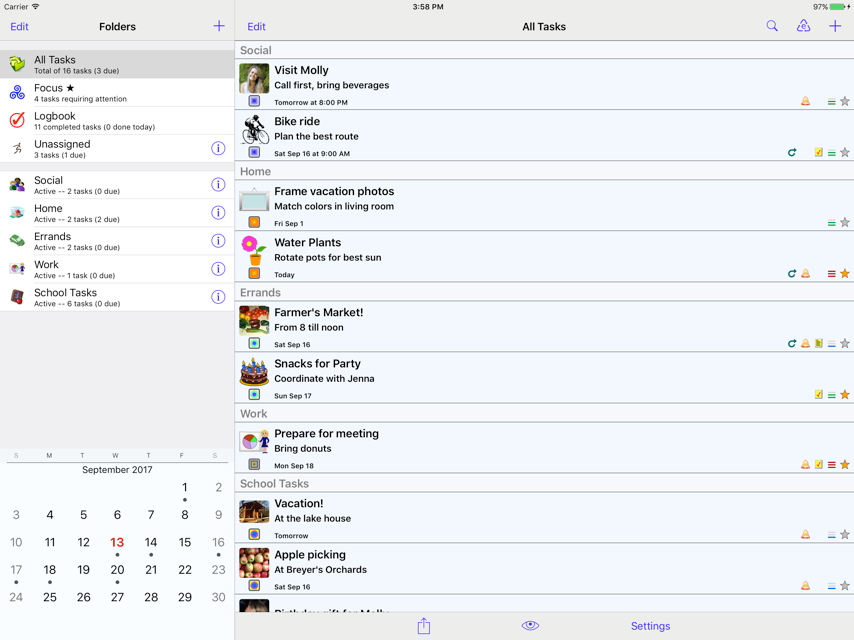Image resolution: width=854 pixels, height=640 pixels.
Task: Tap the alarm bell on Farmer's Market
Action: 806,344
